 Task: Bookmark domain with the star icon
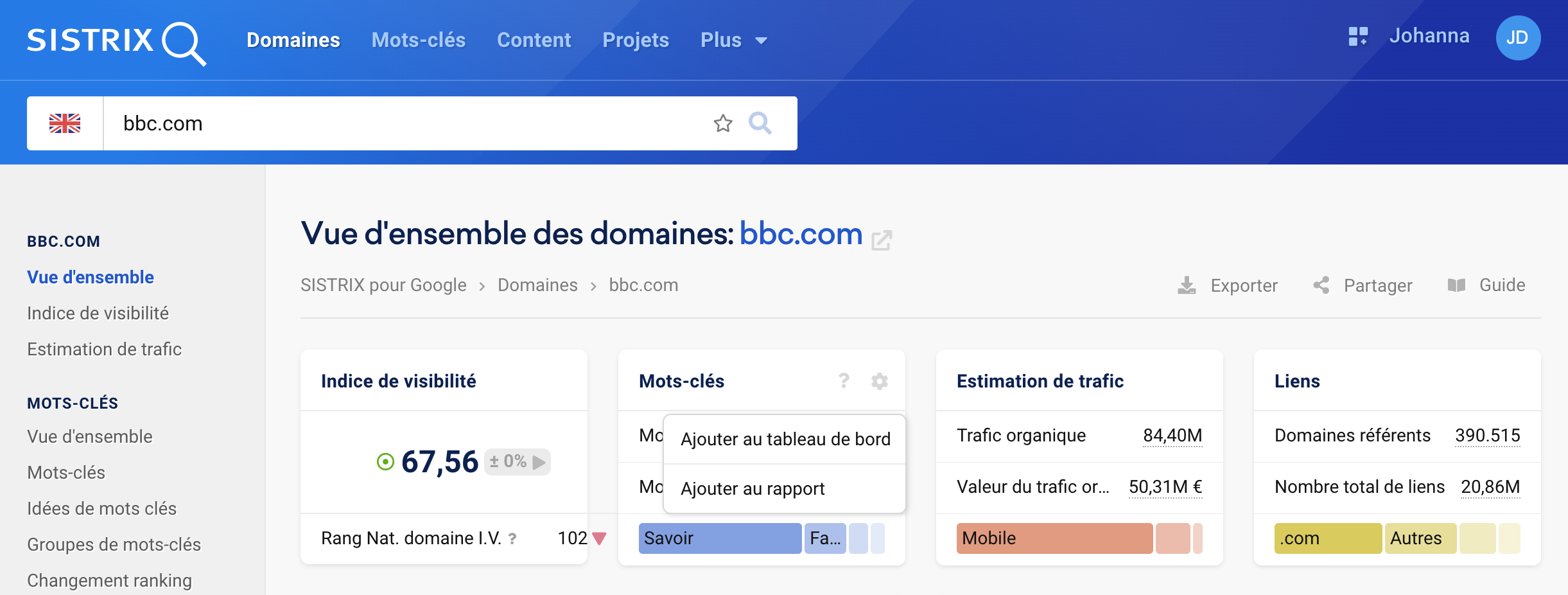click(723, 123)
